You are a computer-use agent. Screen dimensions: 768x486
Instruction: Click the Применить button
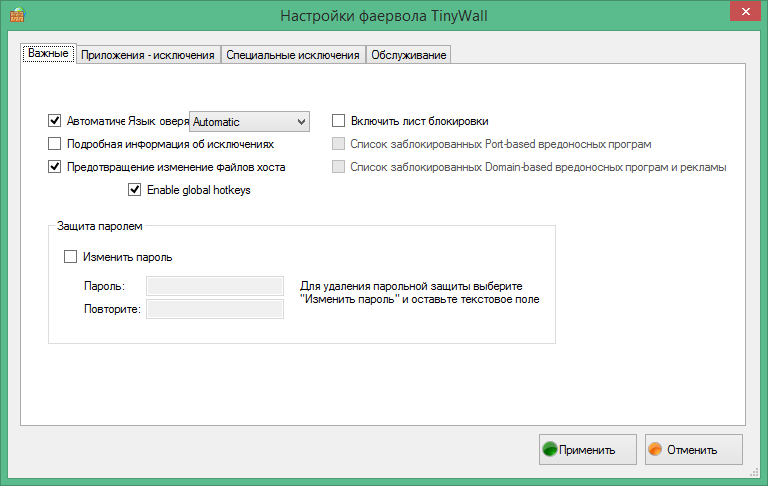pyautogui.click(x=588, y=449)
